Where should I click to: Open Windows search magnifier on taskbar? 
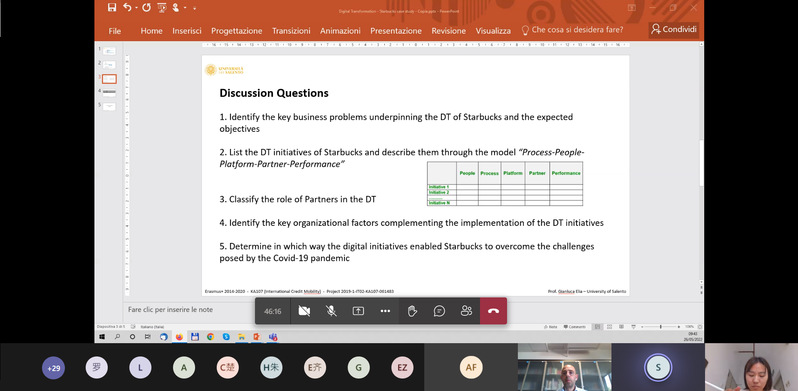point(117,337)
